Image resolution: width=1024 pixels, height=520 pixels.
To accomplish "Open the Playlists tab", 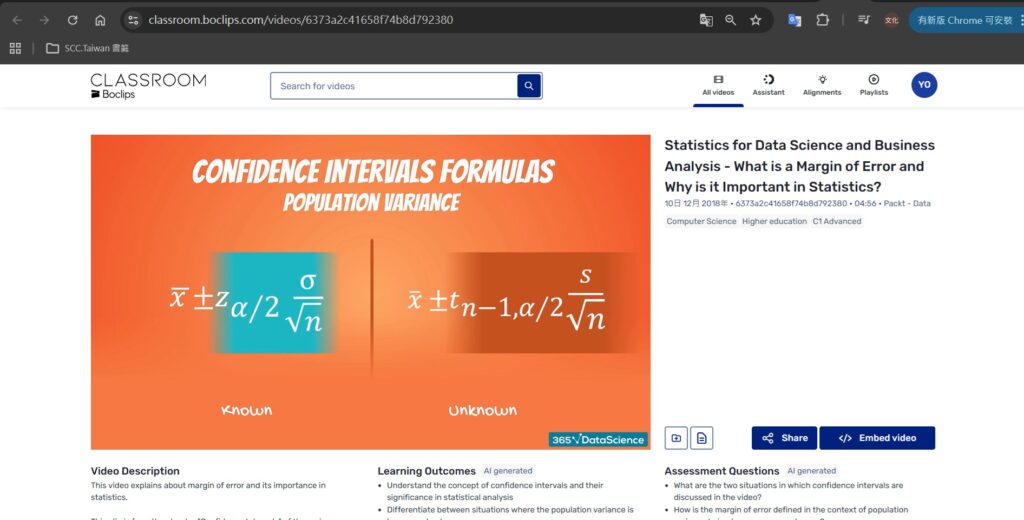I will (873, 86).
